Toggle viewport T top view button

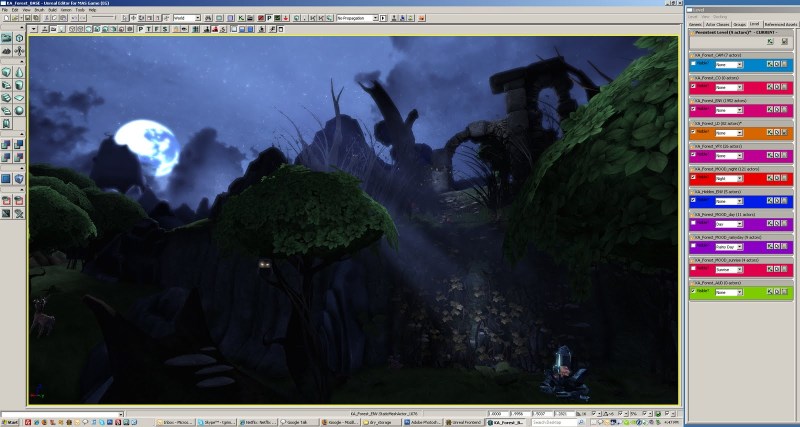tap(149, 29)
